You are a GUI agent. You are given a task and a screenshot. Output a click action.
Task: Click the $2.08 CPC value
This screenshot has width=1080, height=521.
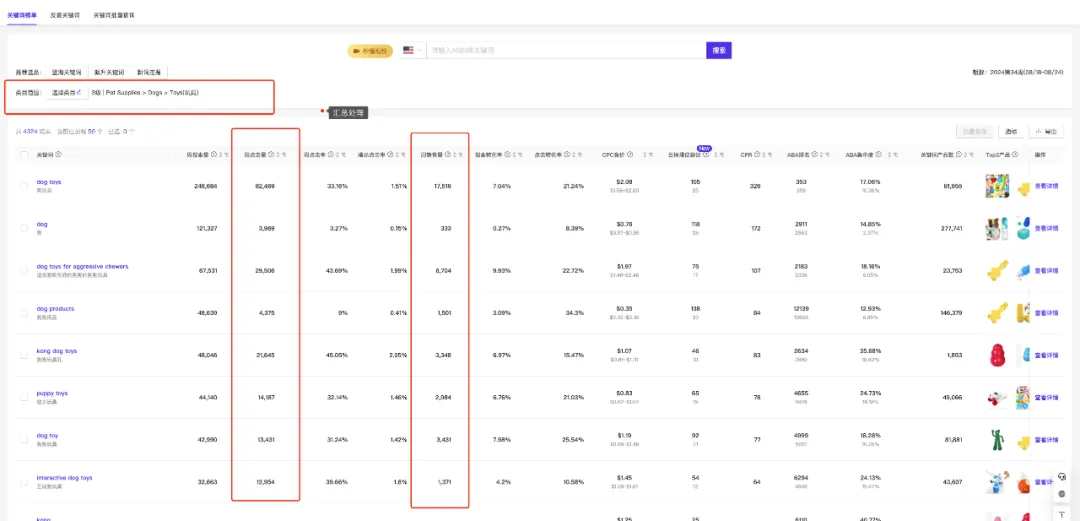pos(625,182)
